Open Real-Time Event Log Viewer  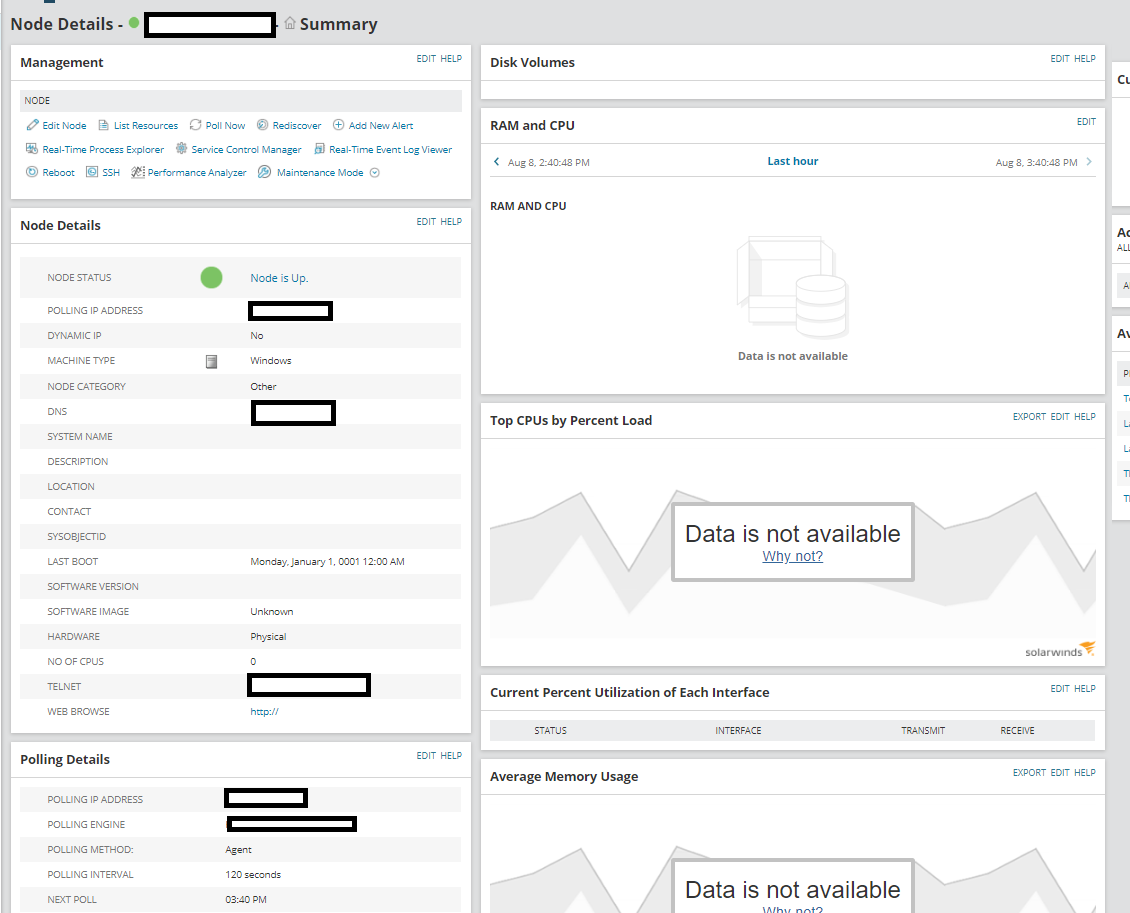coord(391,149)
